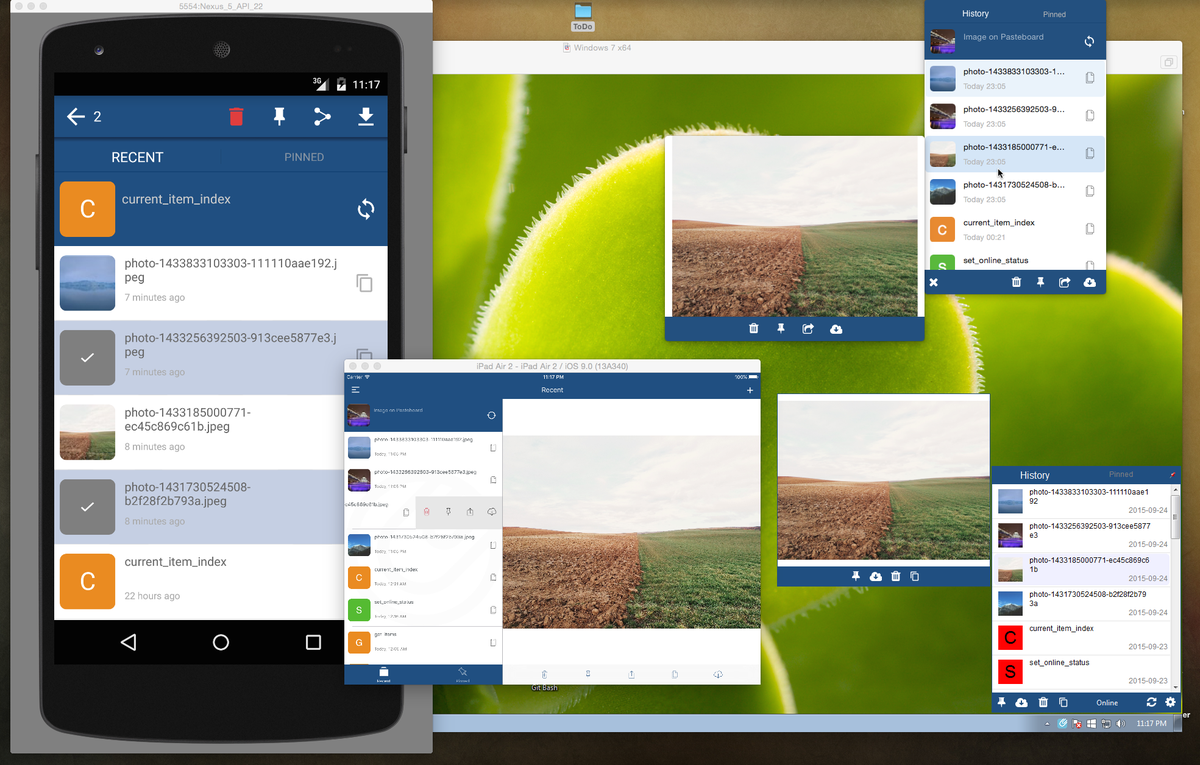Viewport: 1200px width, 765px height.
Task: Select photo-1433185000771 thumbnail on Android list
Action: point(87,432)
